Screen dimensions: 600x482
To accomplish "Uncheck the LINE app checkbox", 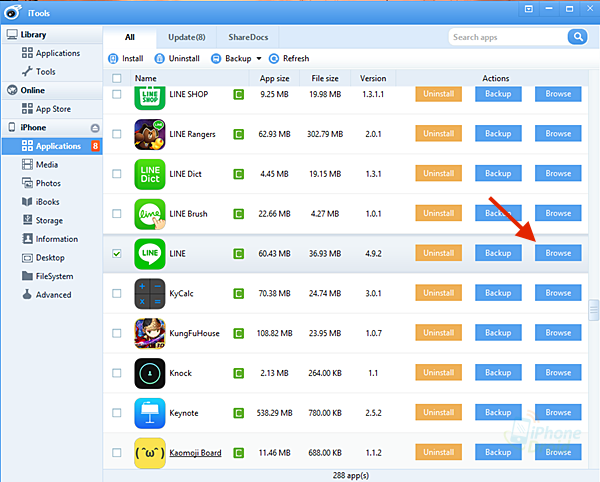I will pos(117,254).
